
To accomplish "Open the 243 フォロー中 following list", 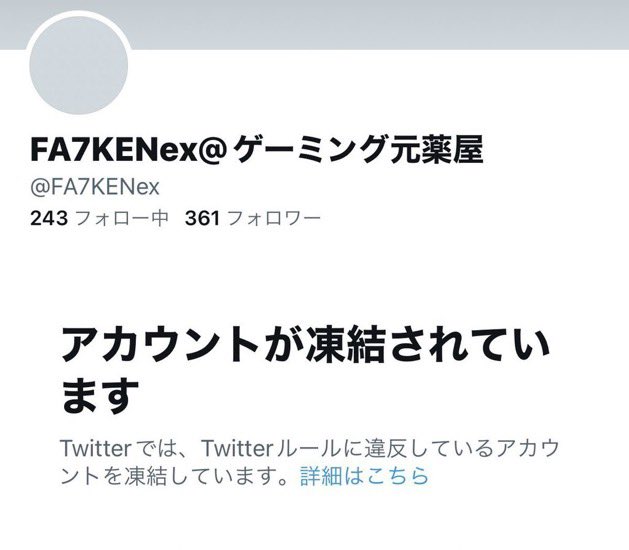I will (99, 218).
